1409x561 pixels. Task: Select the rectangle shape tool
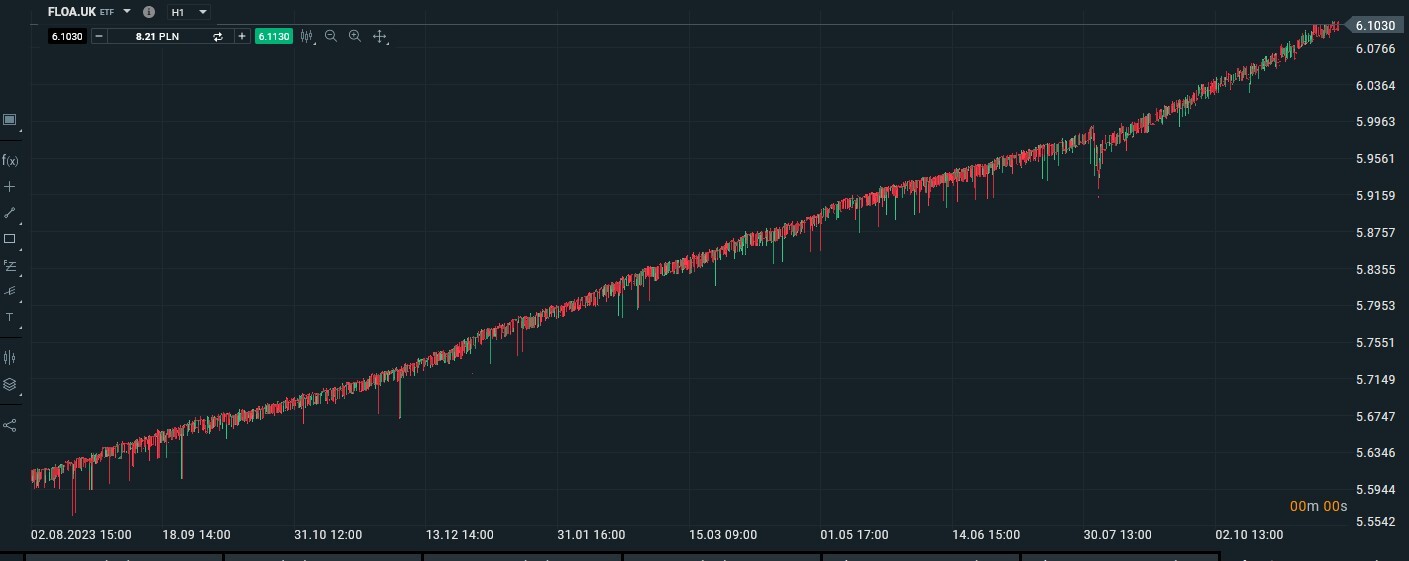pos(10,239)
